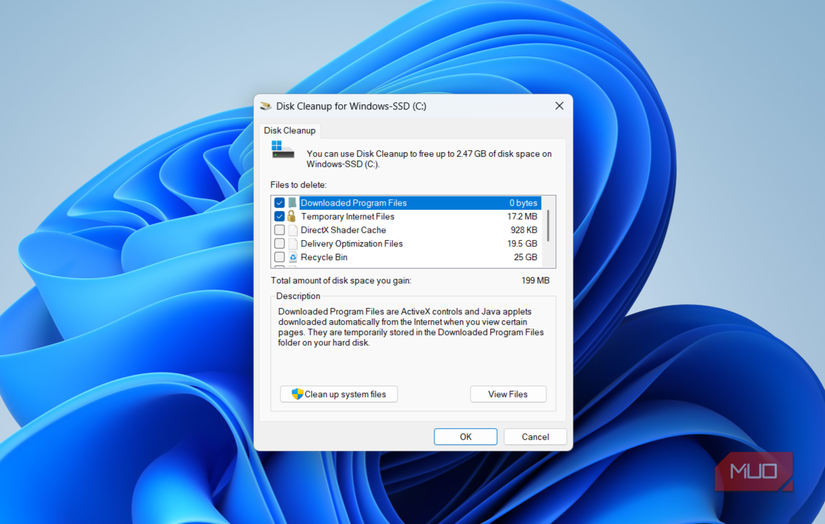Click the Downloaded Program Files item icon
Image resolution: width=825 pixels, height=524 pixels.
click(293, 203)
